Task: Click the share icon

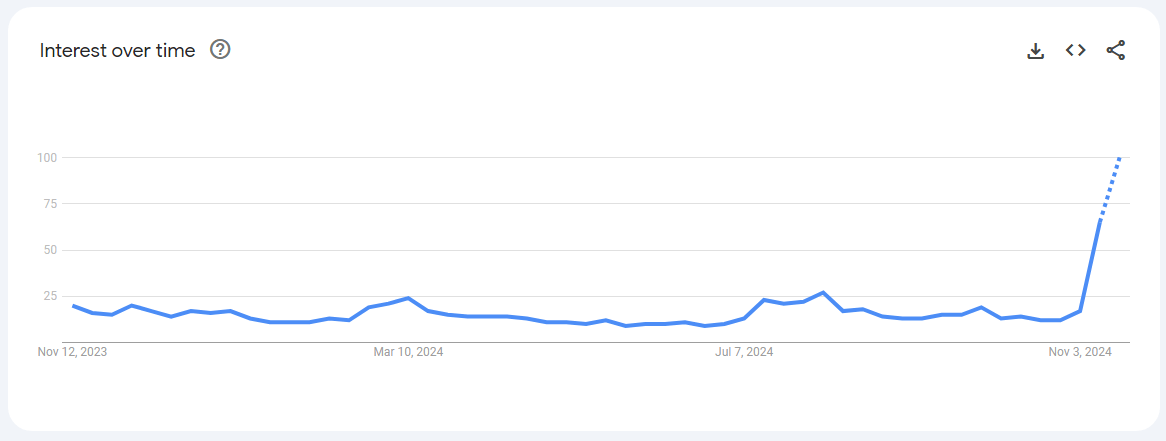Action: [x=1116, y=50]
